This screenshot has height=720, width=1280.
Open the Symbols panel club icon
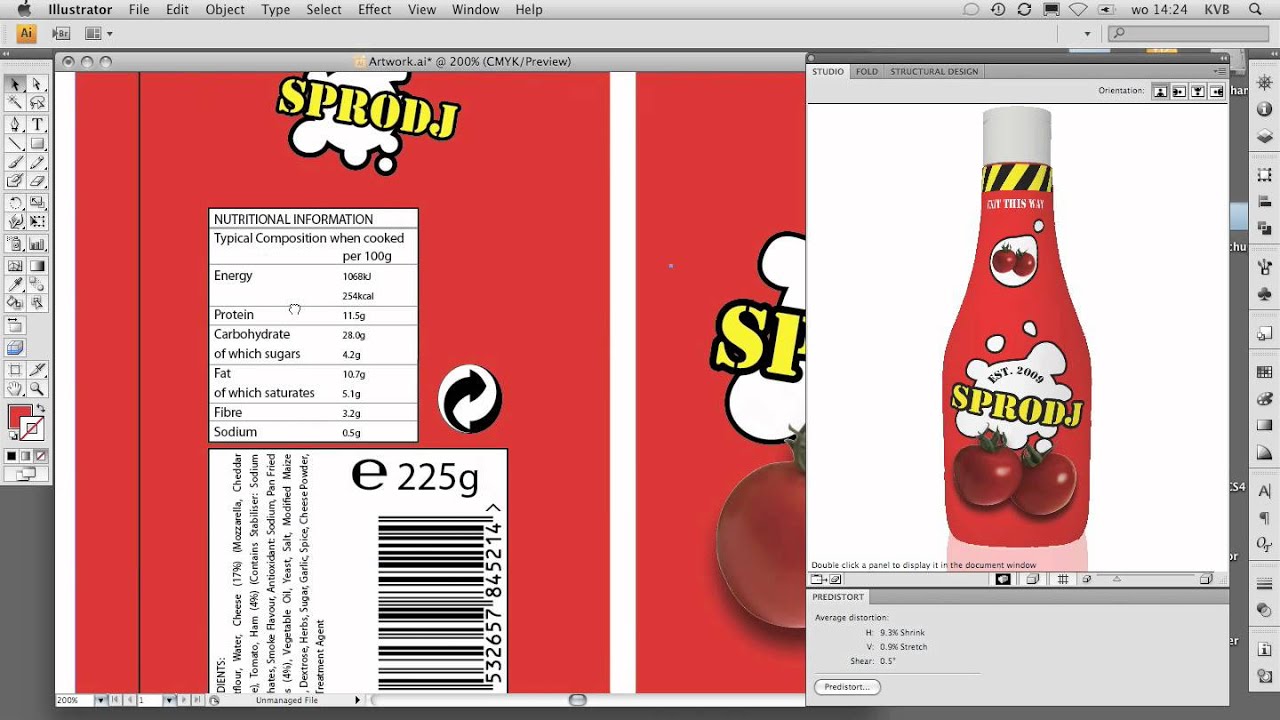[1264, 294]
